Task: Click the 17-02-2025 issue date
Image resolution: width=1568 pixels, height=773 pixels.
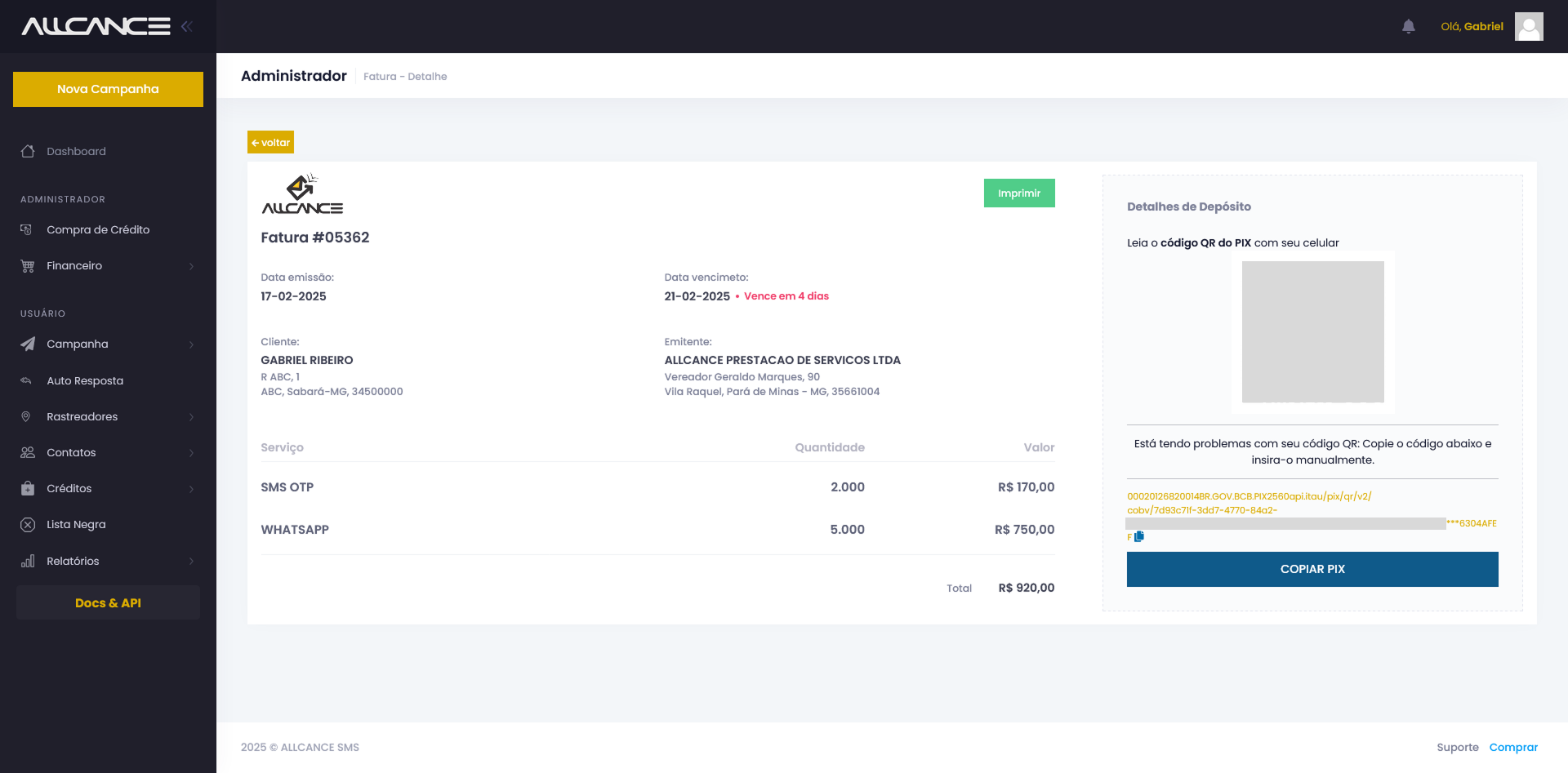Action: coord(293,296)
